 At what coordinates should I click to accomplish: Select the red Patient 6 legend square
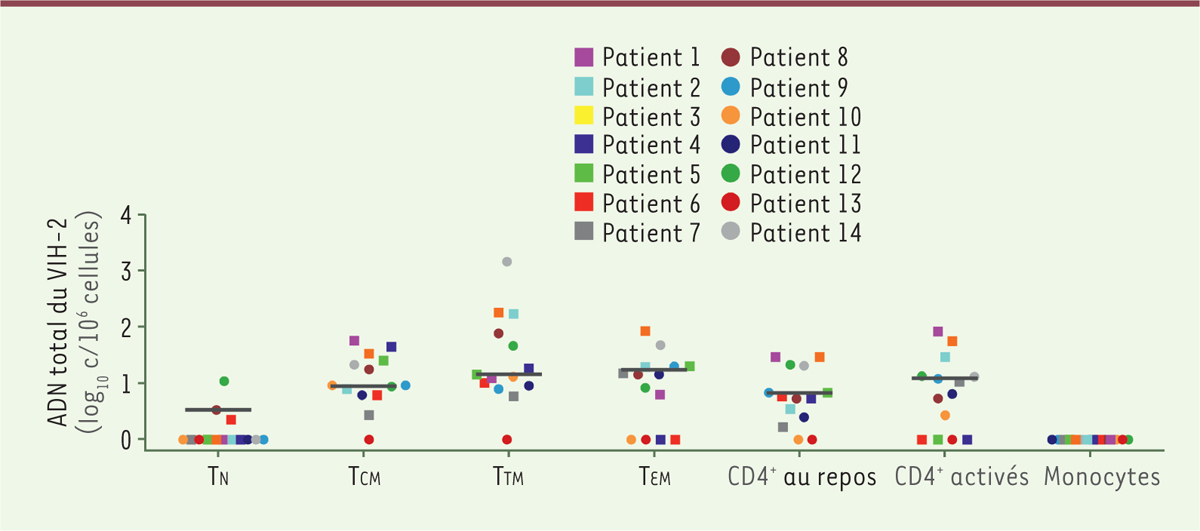(585, 203)
